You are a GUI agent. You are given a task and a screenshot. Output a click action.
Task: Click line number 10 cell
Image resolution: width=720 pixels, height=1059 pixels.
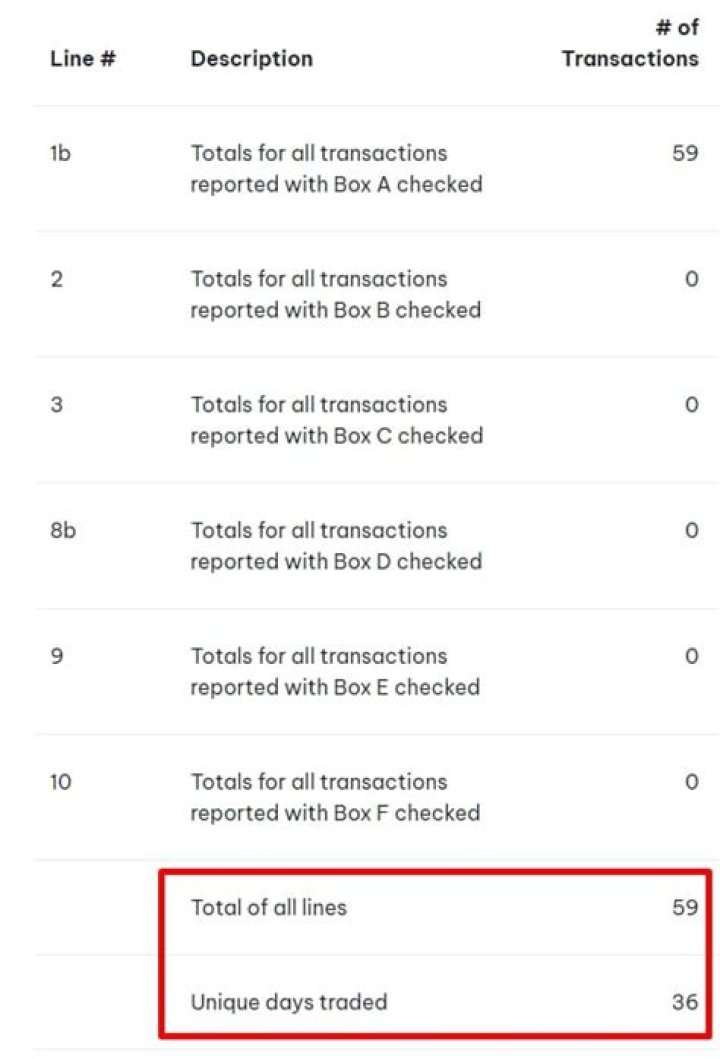point(60,782)
